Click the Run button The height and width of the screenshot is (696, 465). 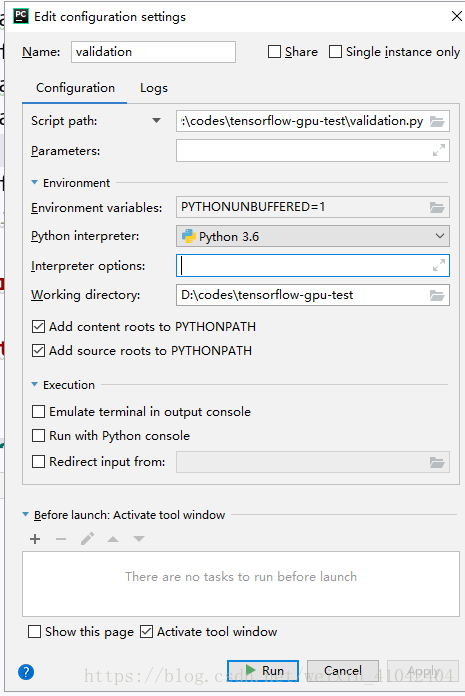pos(263,670)
